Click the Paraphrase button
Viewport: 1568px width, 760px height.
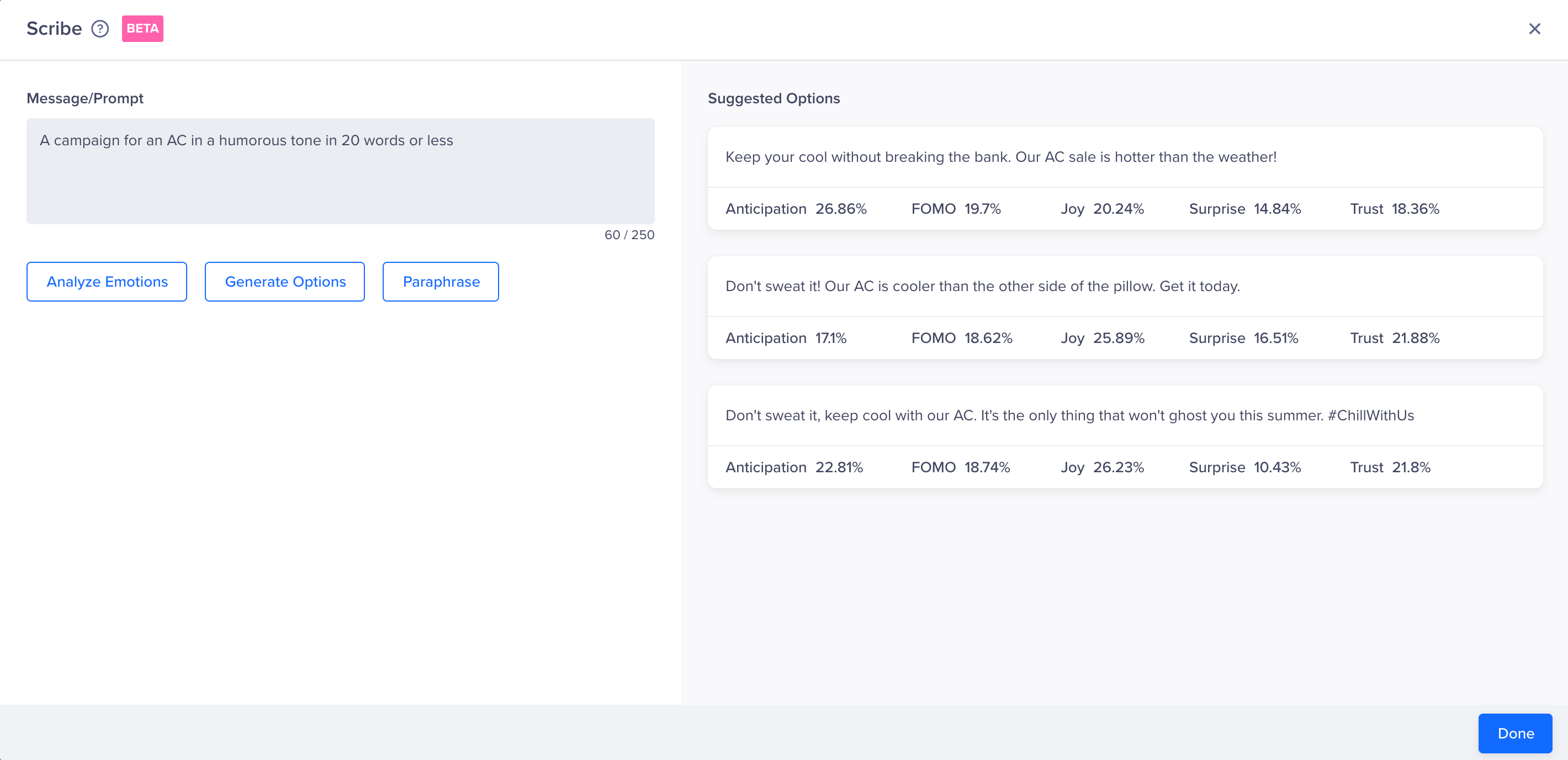point(441,281)
